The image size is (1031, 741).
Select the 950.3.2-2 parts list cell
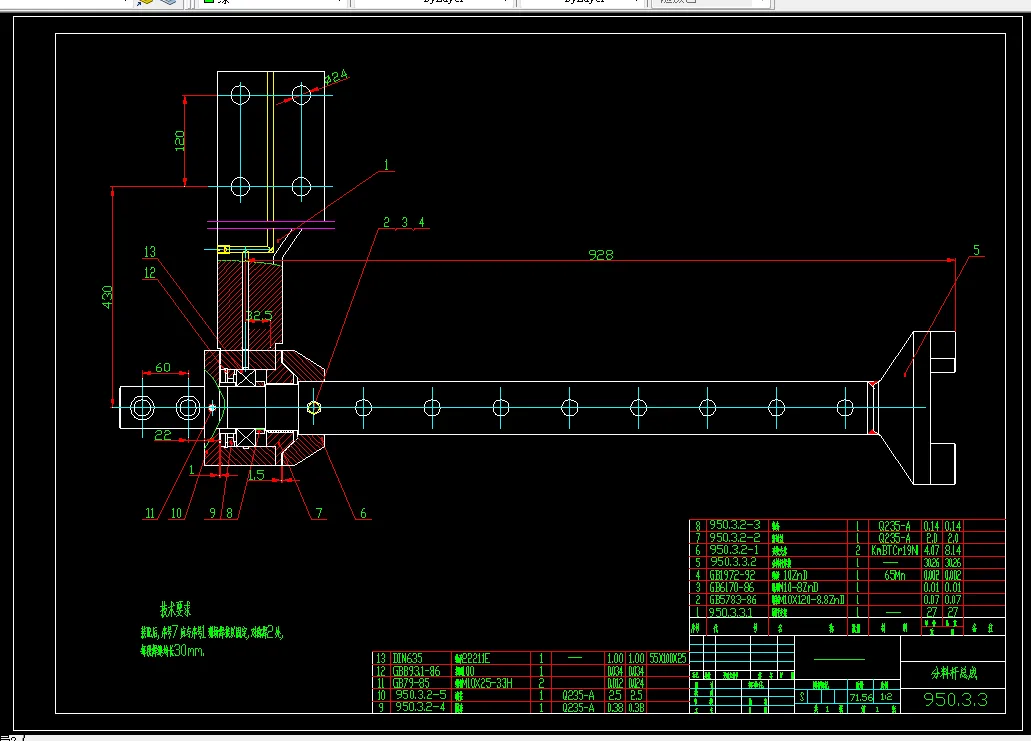(x=734, y=537)
